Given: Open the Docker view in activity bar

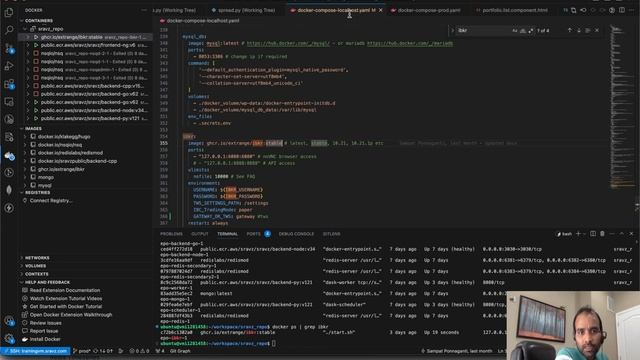Looking at the screenshot, I should [x=9, y=155].
